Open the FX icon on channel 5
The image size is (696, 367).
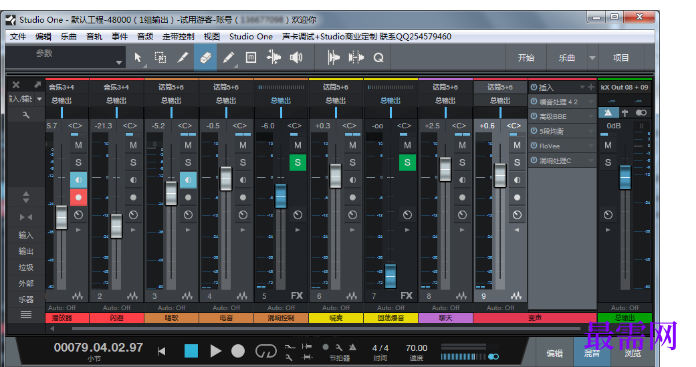[297, 296]
